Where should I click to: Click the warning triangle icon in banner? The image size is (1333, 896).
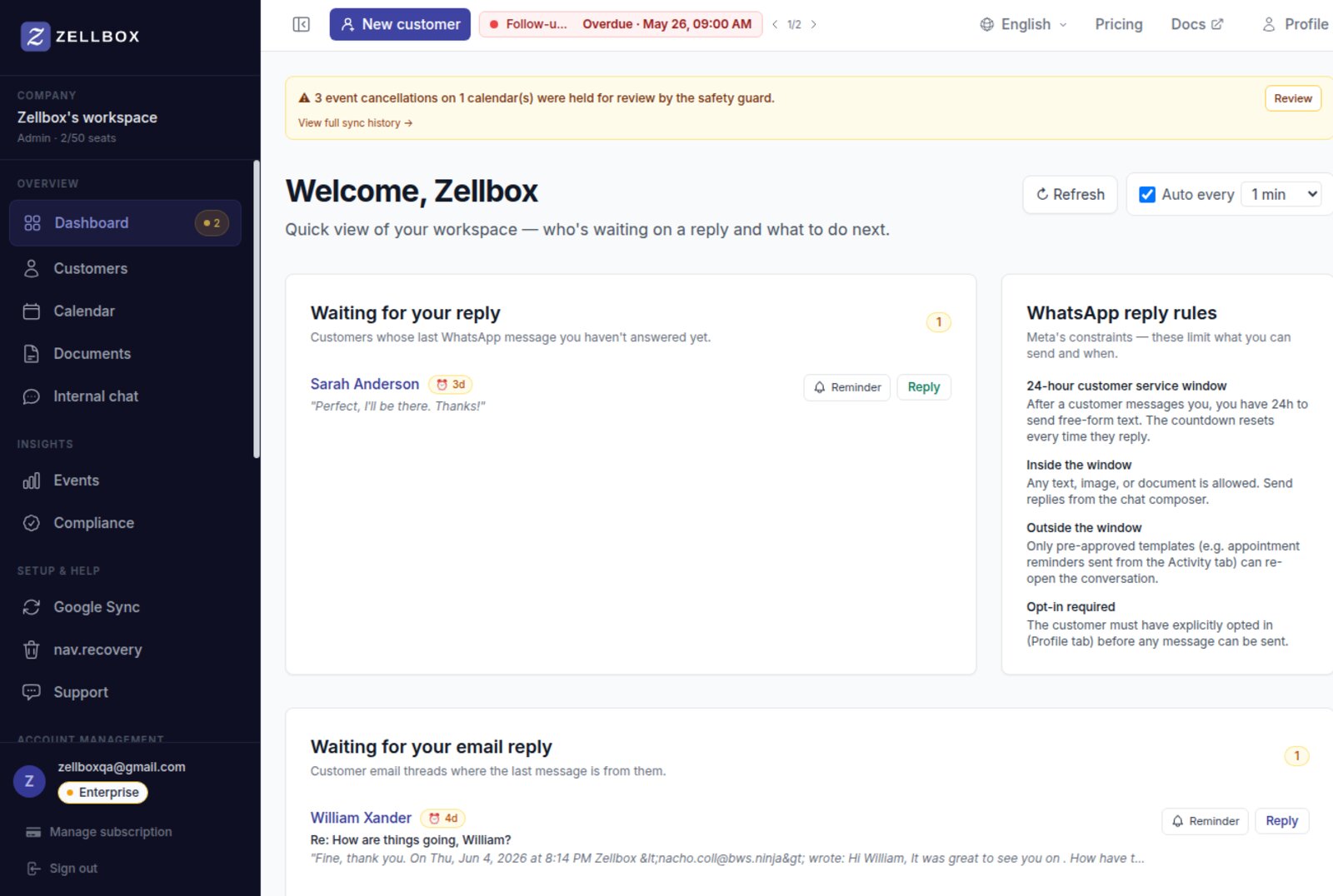pos(304,97)
